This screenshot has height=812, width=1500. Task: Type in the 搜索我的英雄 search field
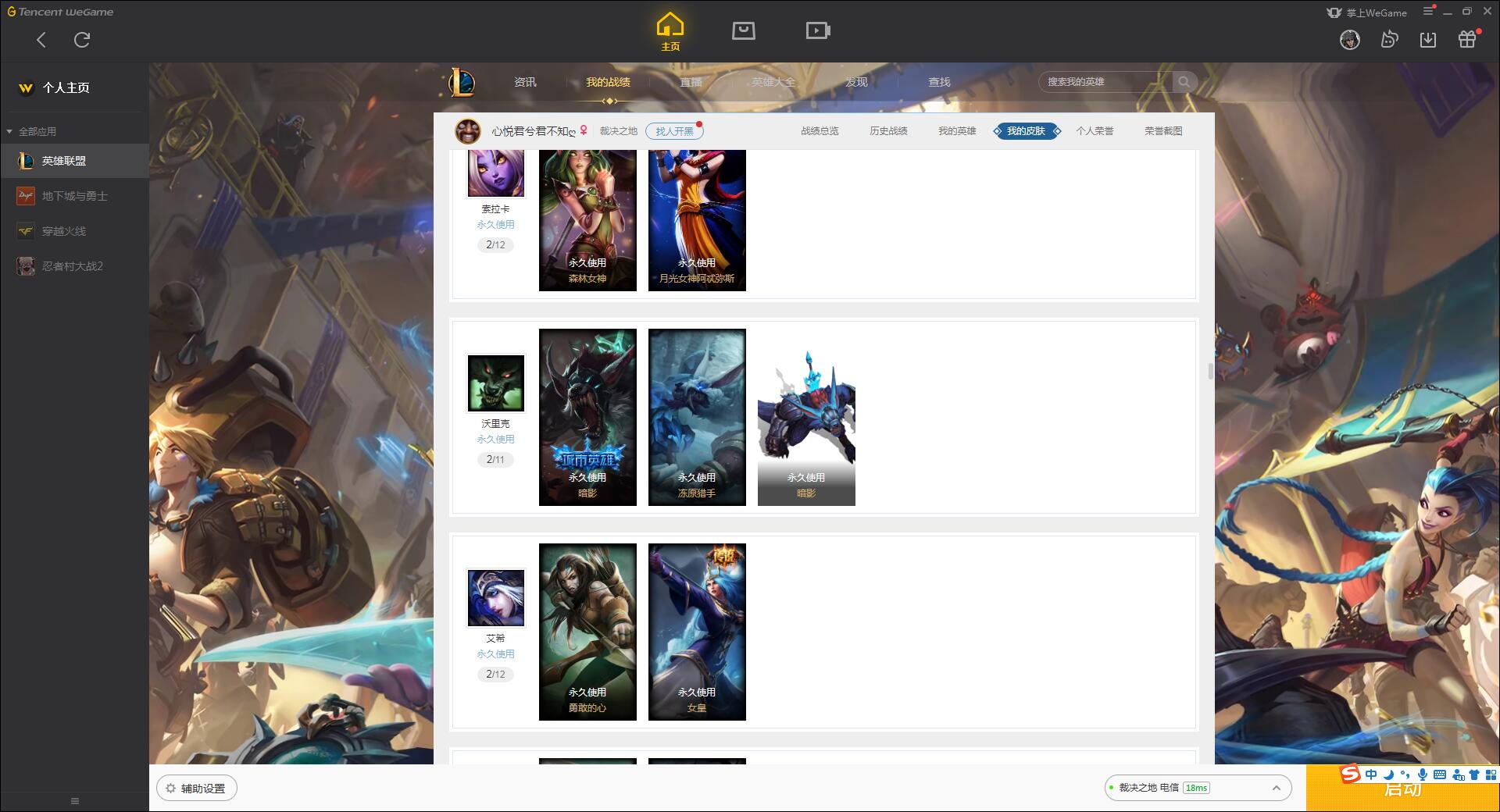1105,82
